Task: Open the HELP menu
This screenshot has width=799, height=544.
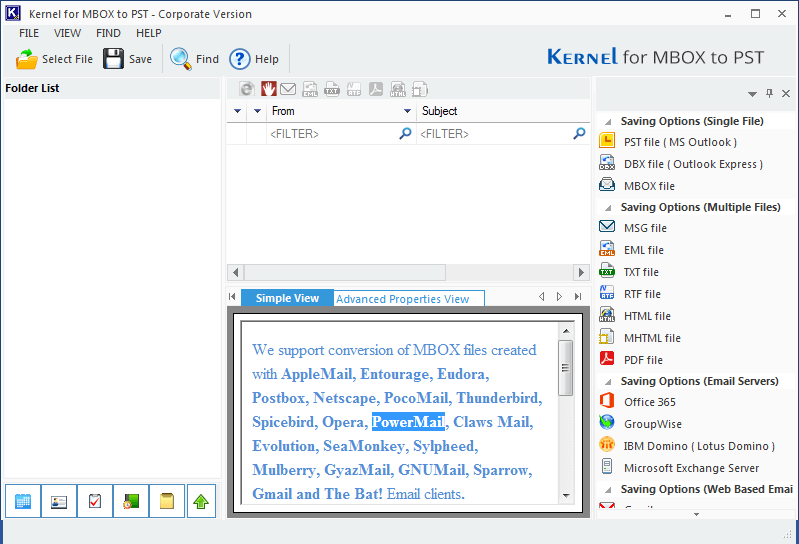Action: (x=148, y=33)
